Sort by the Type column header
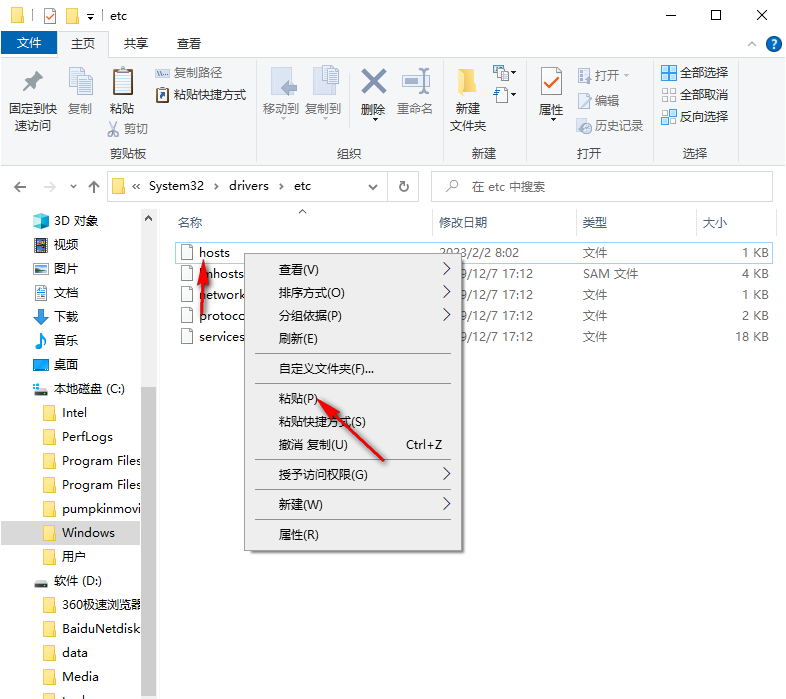This screenshot has height=699, width=786. coord(595,223)
